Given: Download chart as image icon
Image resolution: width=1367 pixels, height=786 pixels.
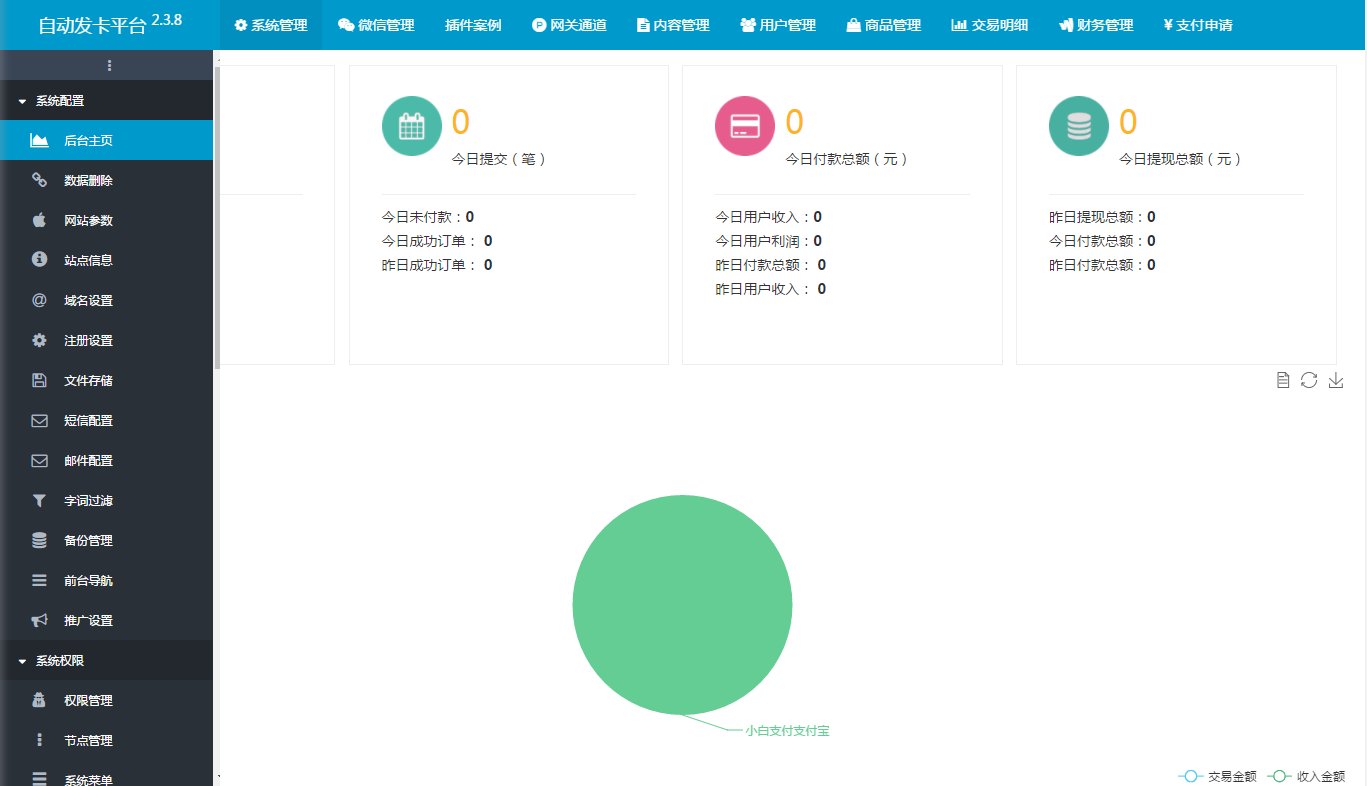Looking at the screenshot, I should [1336, 380].
